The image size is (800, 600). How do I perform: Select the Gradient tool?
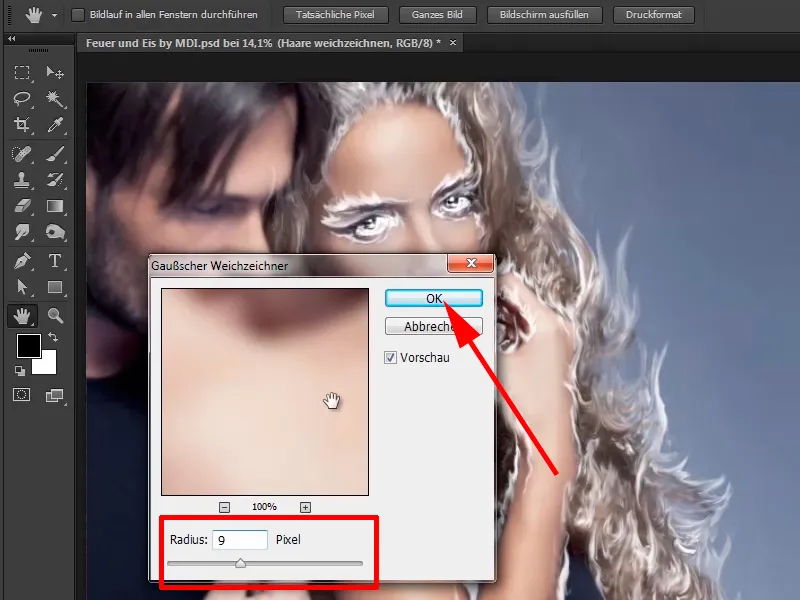click(55, 206)
